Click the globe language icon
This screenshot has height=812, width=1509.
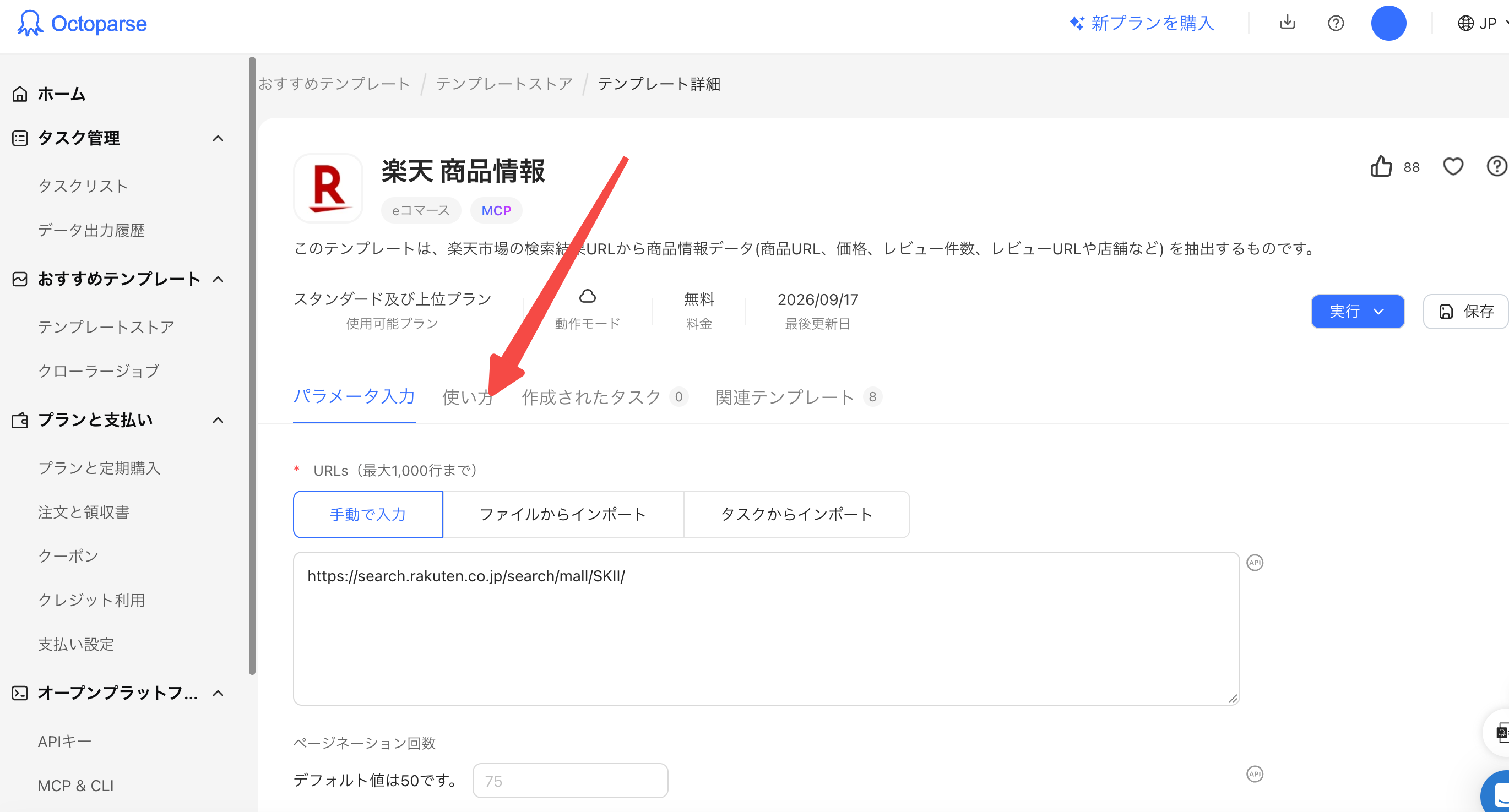(1465, 24)
